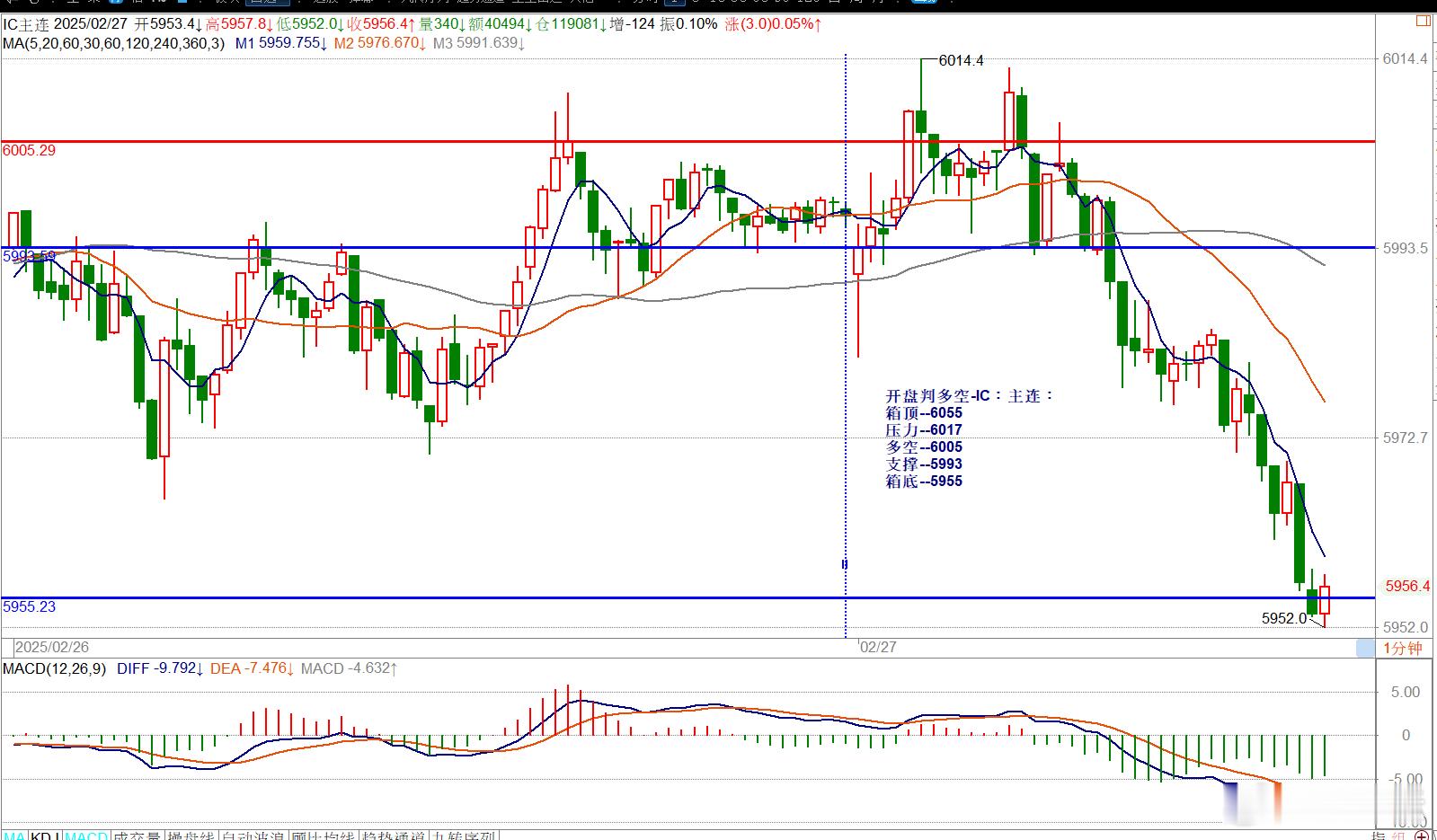Click the amplitude readout '振0.10%'
1437x840 pixels.
688,24
